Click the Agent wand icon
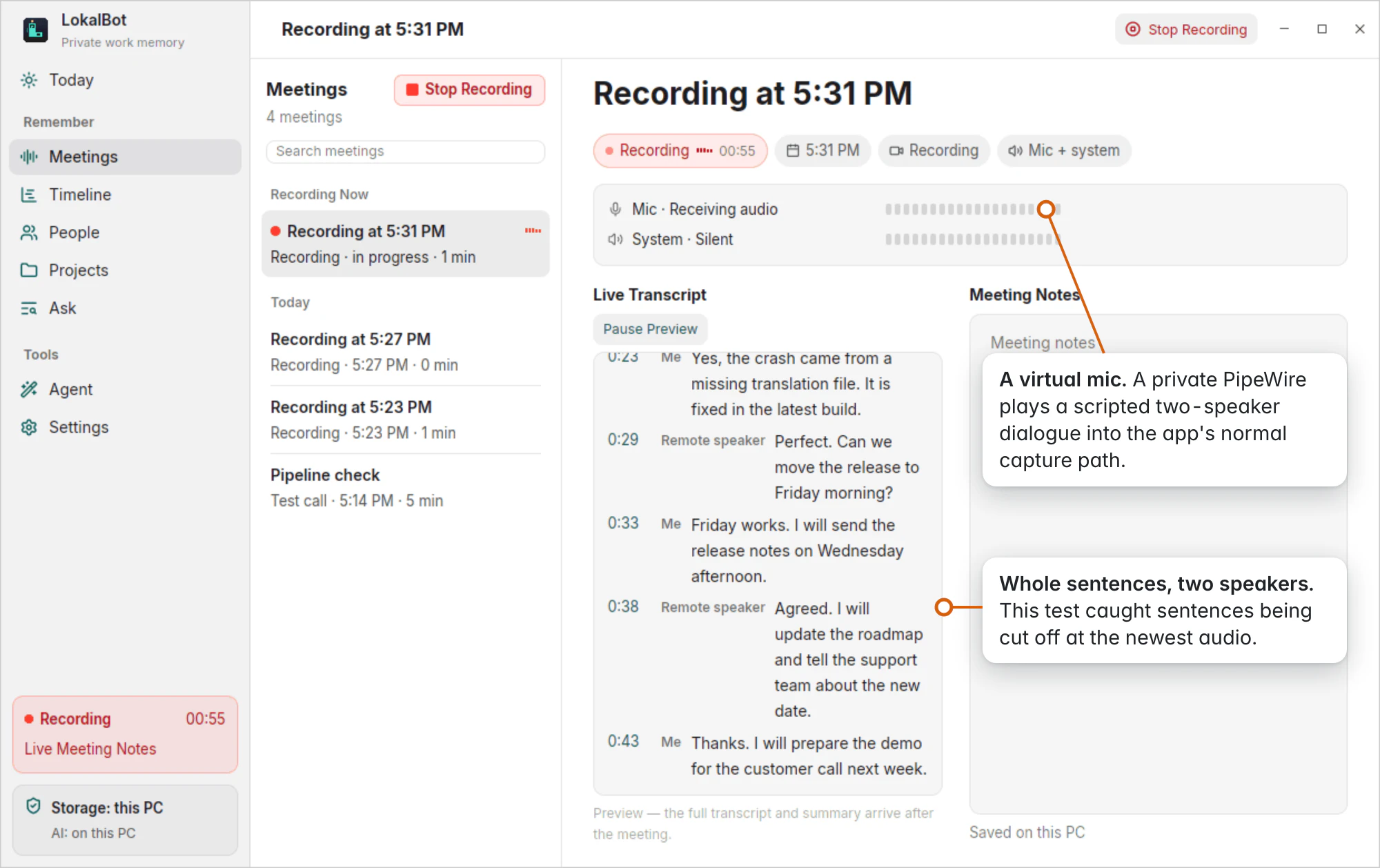Screen dimensions: 1380x868 [29, 389]
